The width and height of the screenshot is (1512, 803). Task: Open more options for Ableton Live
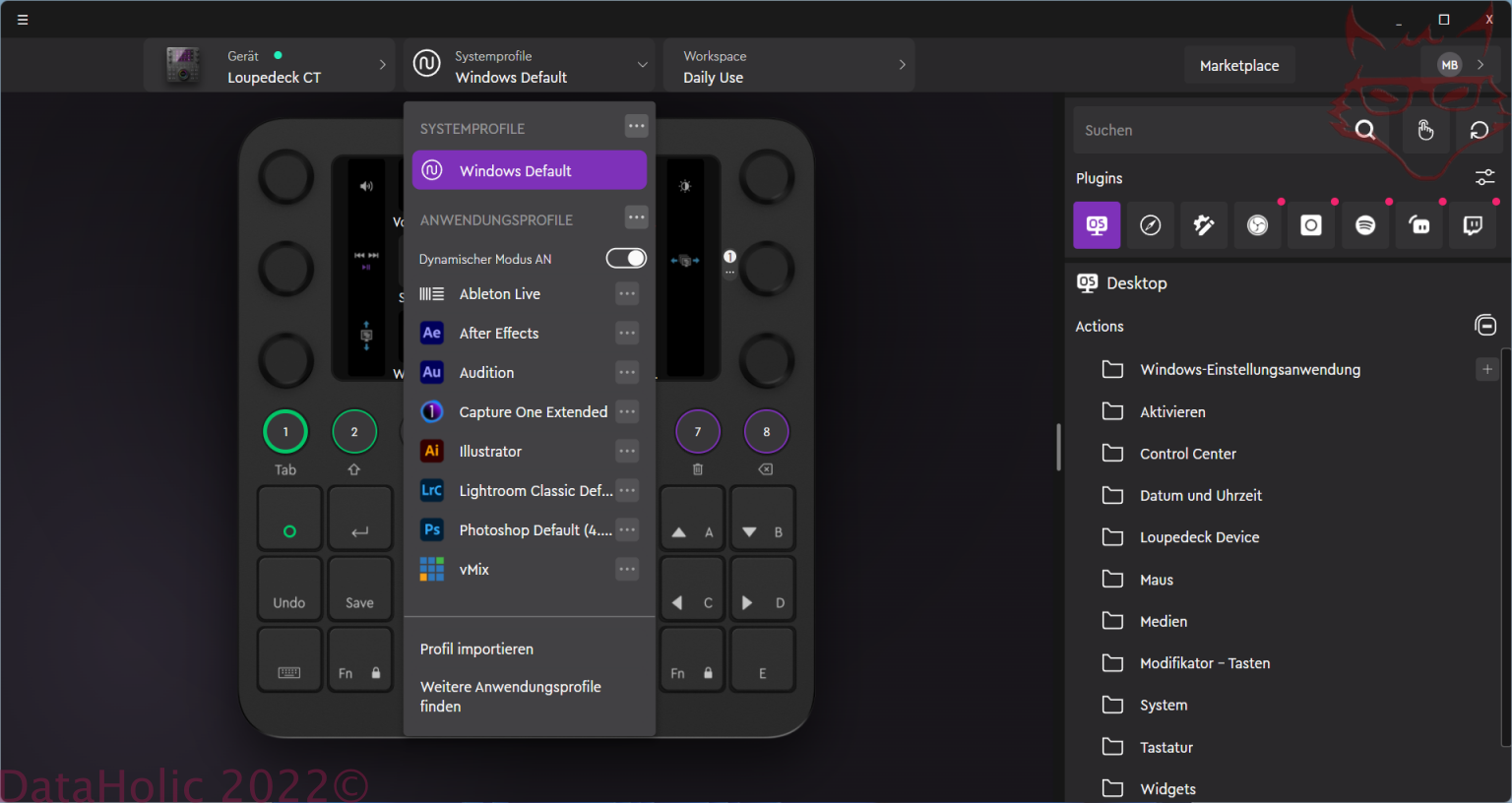tap(627, 293)
